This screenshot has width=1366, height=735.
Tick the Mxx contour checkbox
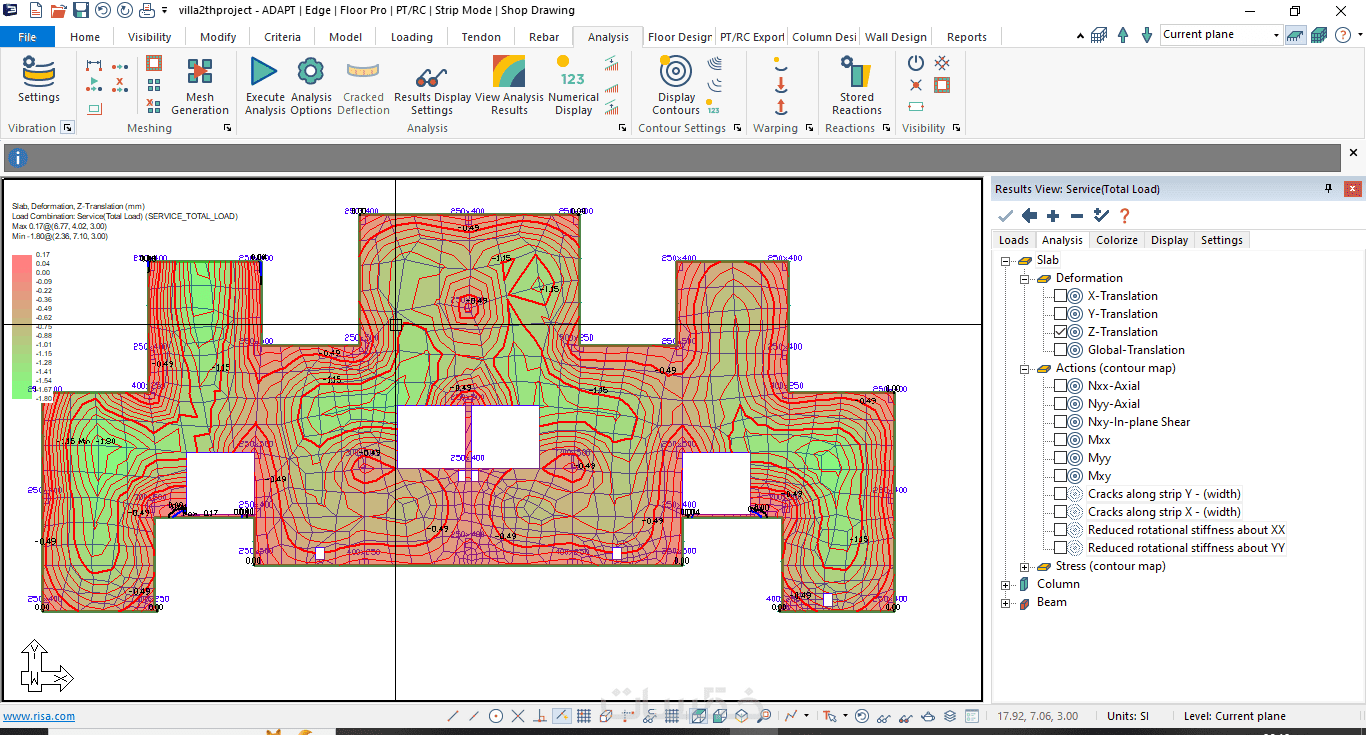[1060, 440]
